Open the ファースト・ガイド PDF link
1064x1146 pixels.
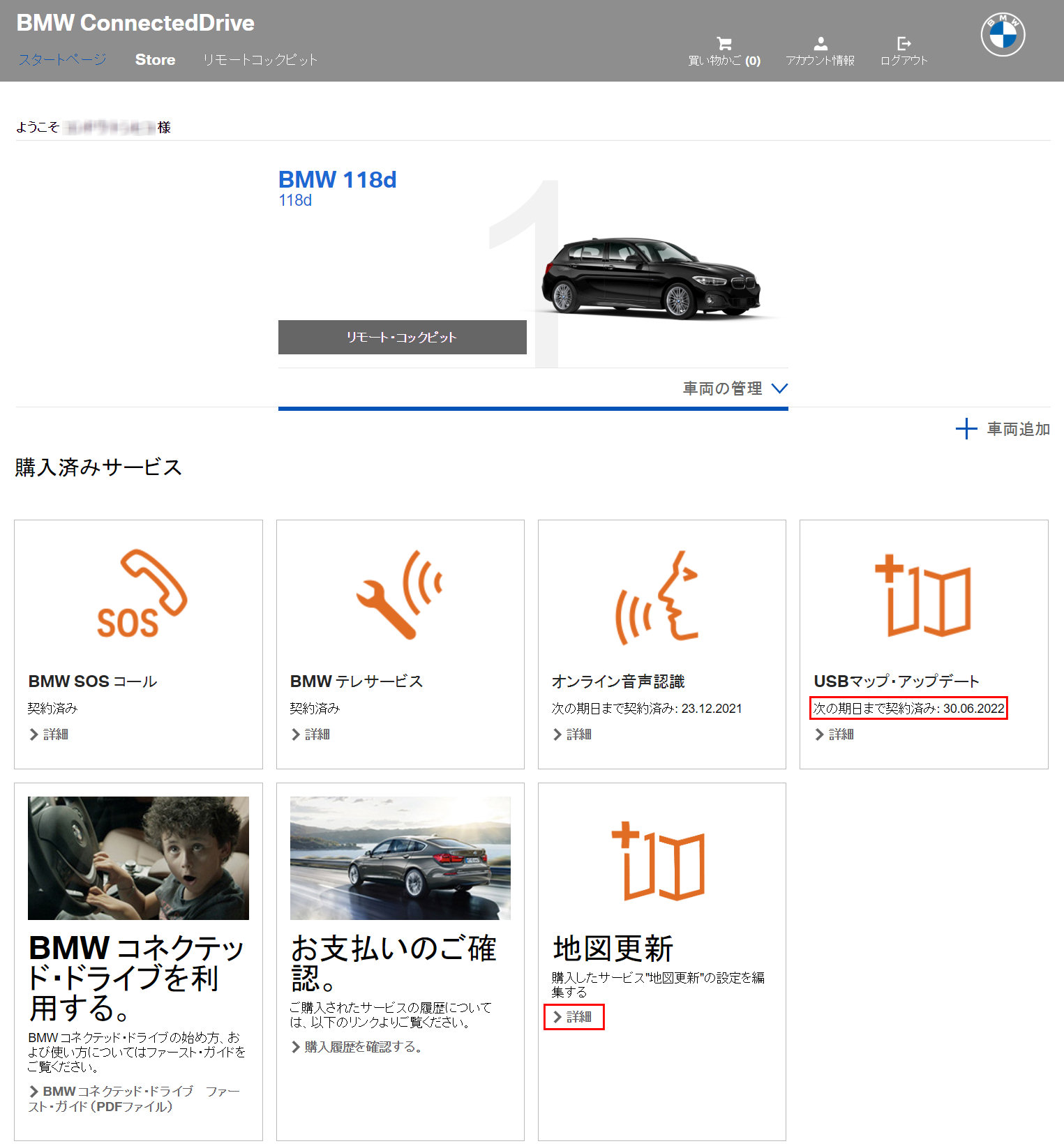click(134, 1099)
